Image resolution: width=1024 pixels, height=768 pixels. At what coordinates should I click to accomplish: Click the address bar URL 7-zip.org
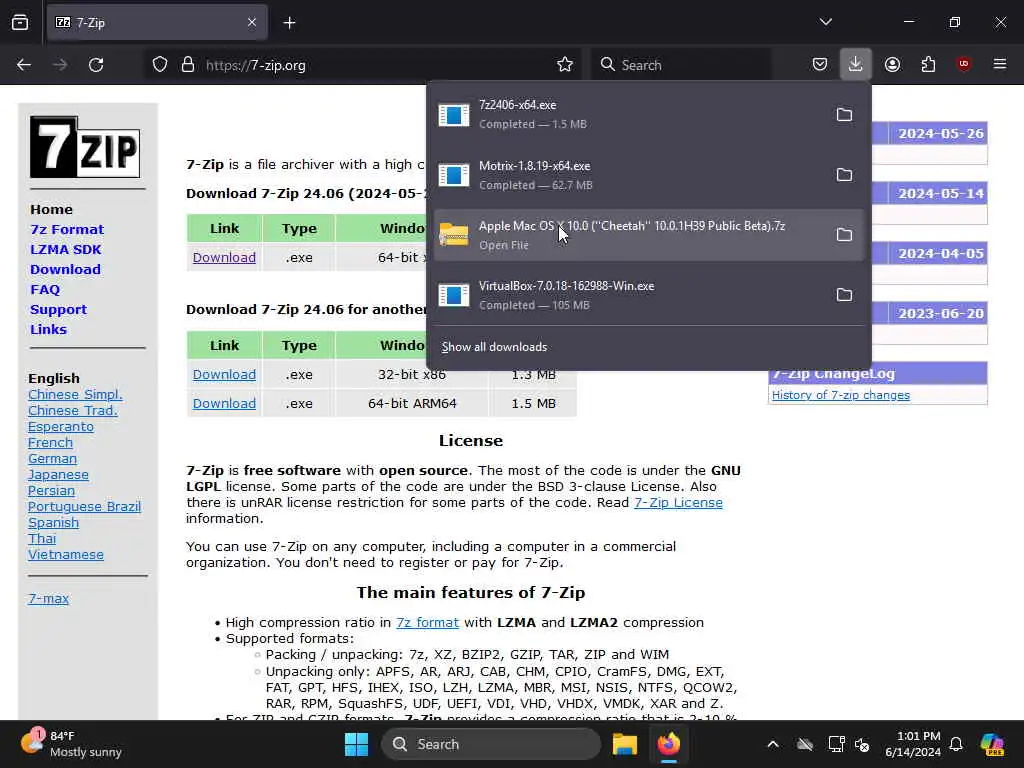tap(255, 65)
